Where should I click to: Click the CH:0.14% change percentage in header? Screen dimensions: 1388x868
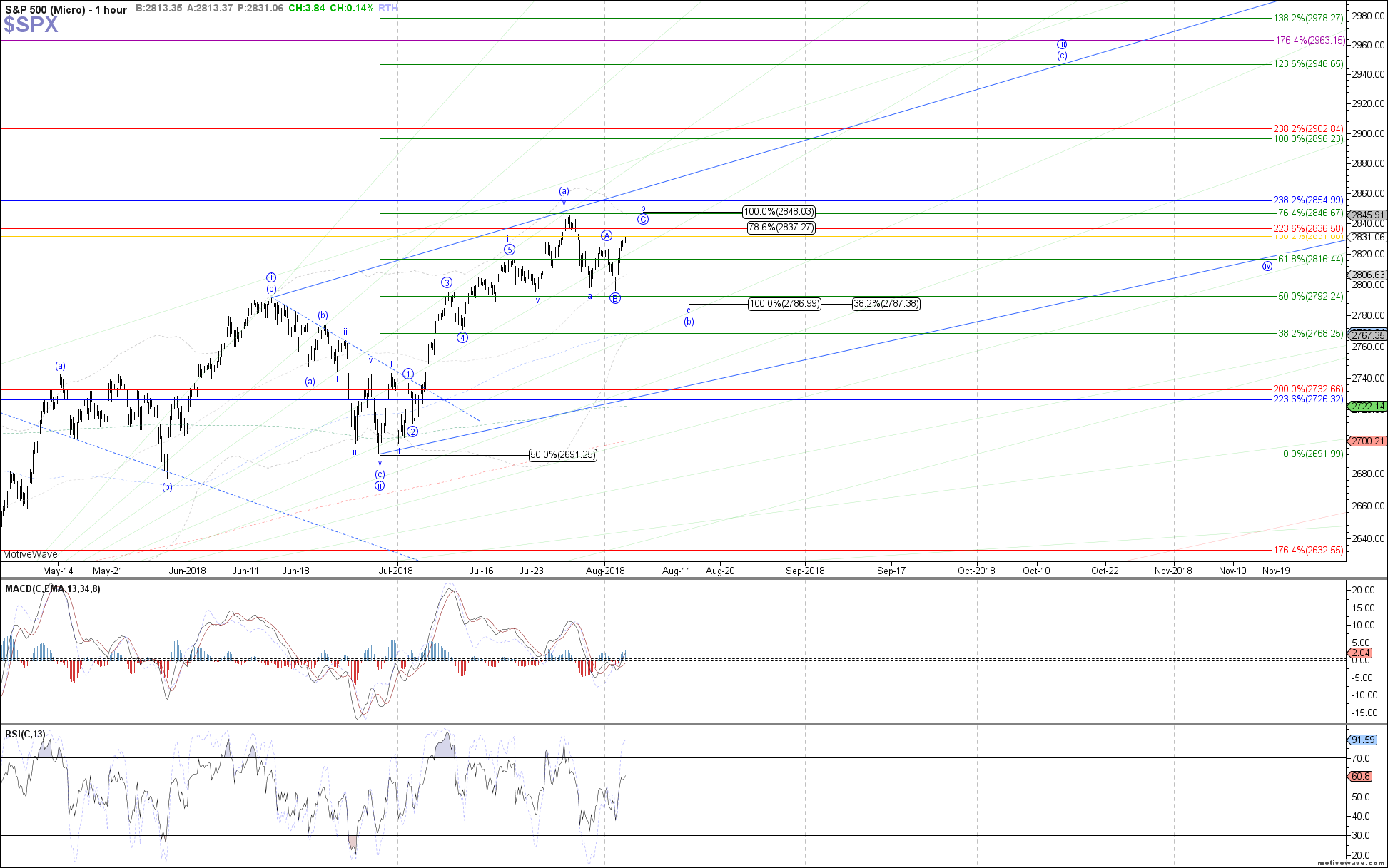tap(351, 8)
